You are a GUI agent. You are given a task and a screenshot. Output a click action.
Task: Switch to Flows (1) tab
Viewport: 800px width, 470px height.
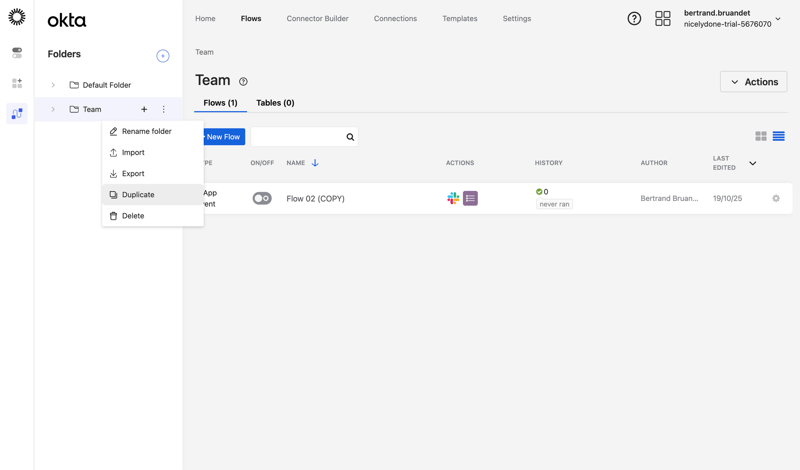(220, 103)
